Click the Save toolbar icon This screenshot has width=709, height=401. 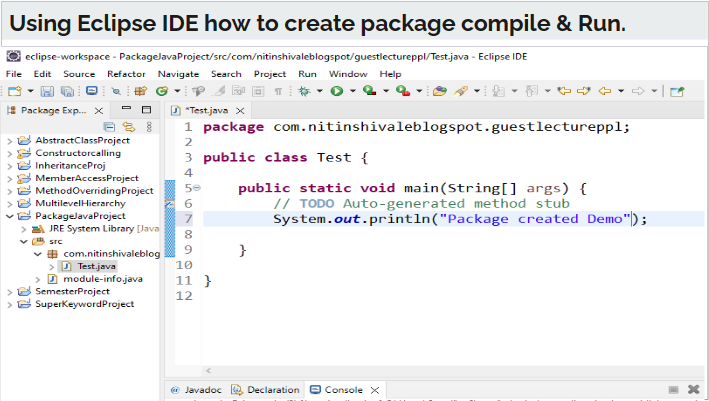[47, 91]
